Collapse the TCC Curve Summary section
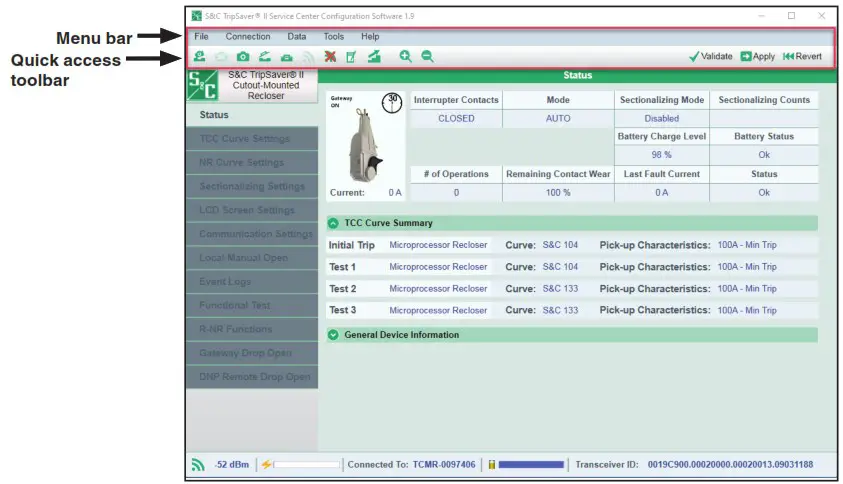Viewport: 843px width, 484px height. (x=333, y=223)
